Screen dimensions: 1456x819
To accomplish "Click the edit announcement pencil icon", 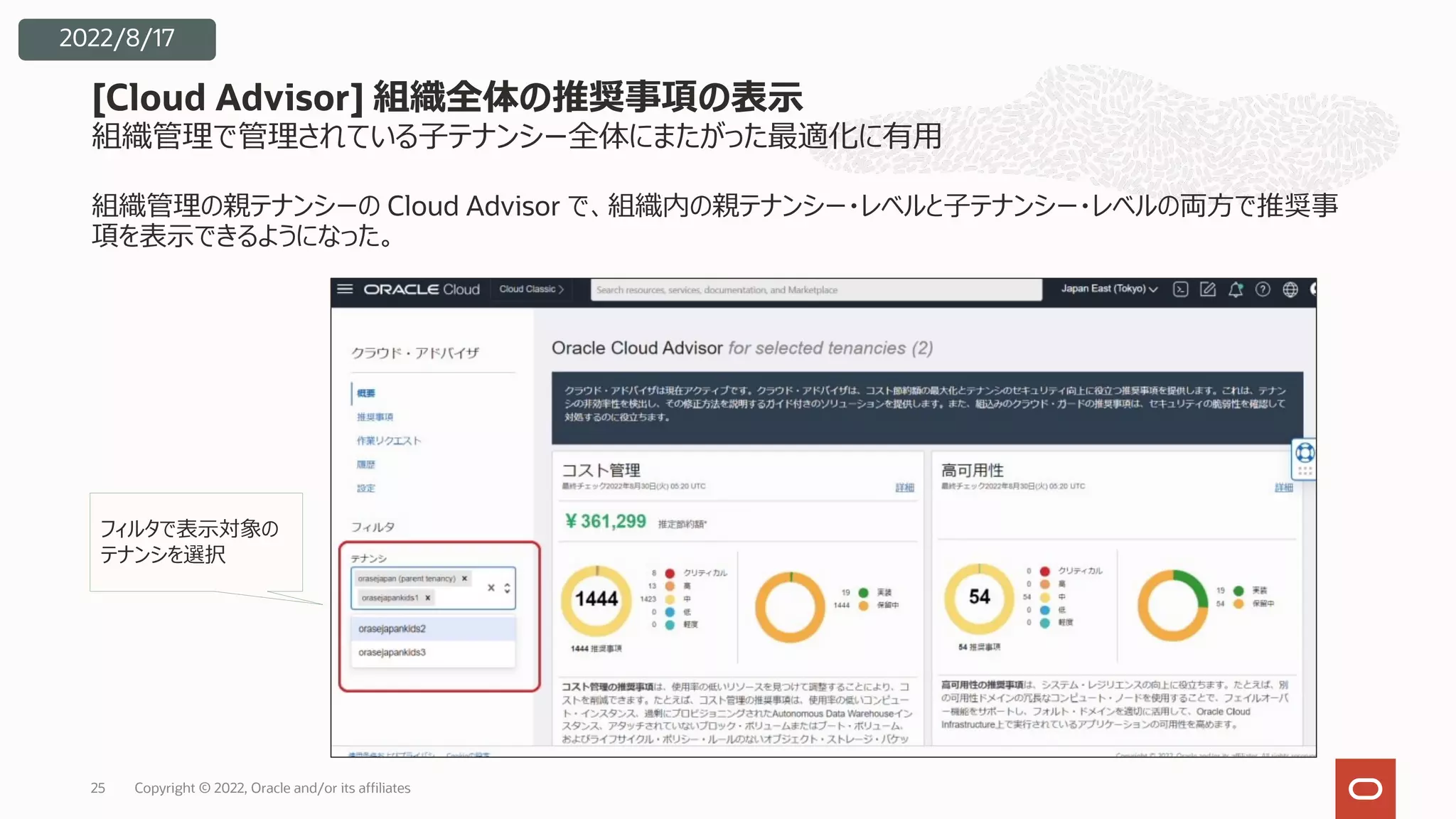I will (1208, 289).
